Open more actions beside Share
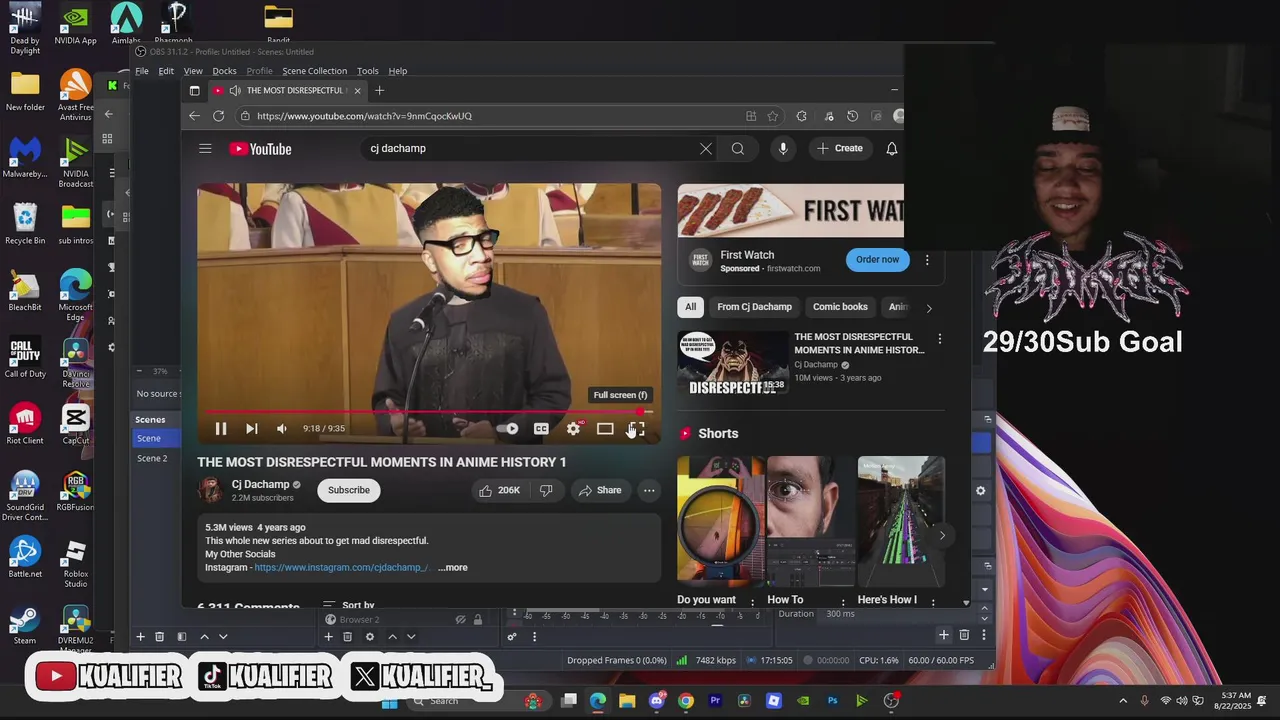This screenshot has width=1280, height=720. [x=649, y=490]
